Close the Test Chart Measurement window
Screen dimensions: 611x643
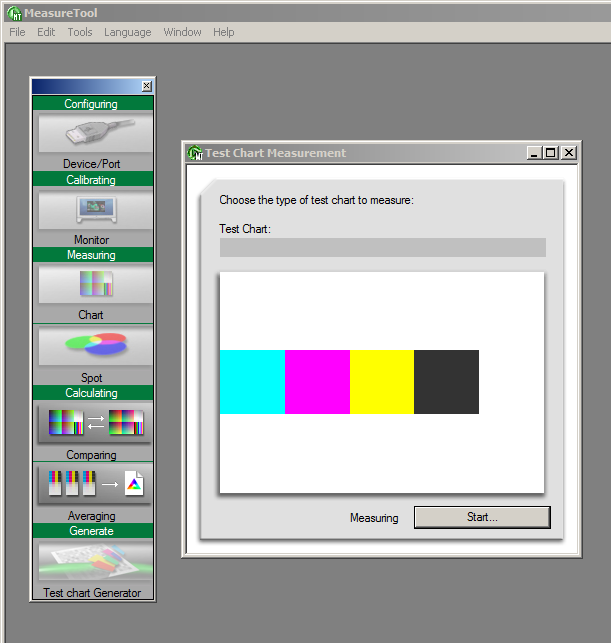[569, 153]
